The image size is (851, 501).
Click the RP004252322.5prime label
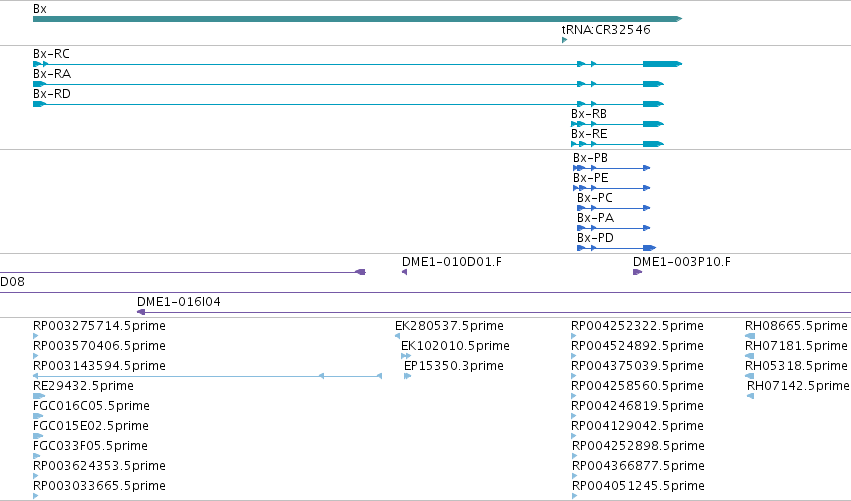(637, 326)
